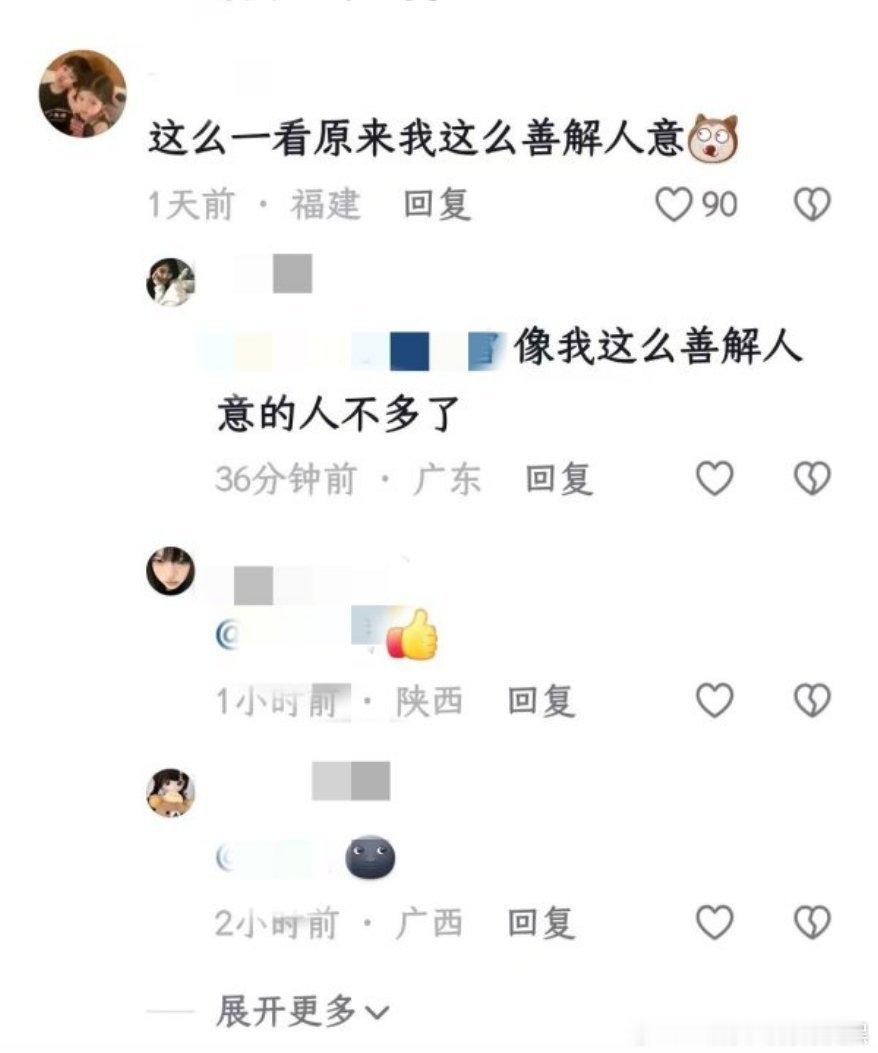Like the Guangdong reply posted 36 minutes ago
The image size is (878, 1053).
point(714,478)
